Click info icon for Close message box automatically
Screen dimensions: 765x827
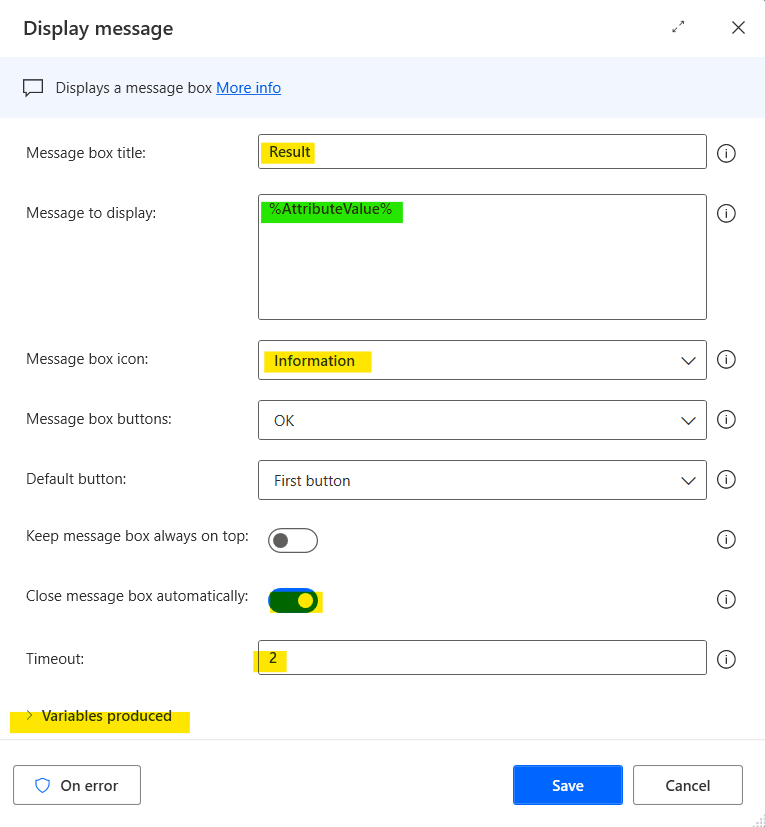tap(727, 600)
